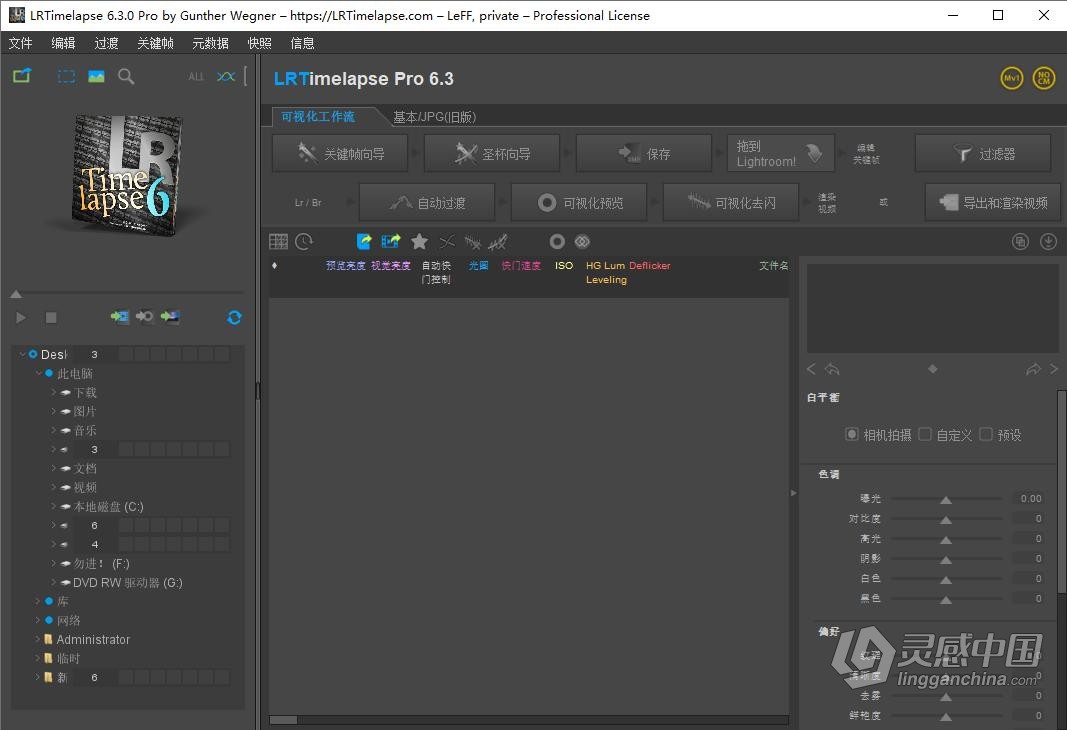
Task: Expand the 库 tree node
Action: tap(37, 601)
